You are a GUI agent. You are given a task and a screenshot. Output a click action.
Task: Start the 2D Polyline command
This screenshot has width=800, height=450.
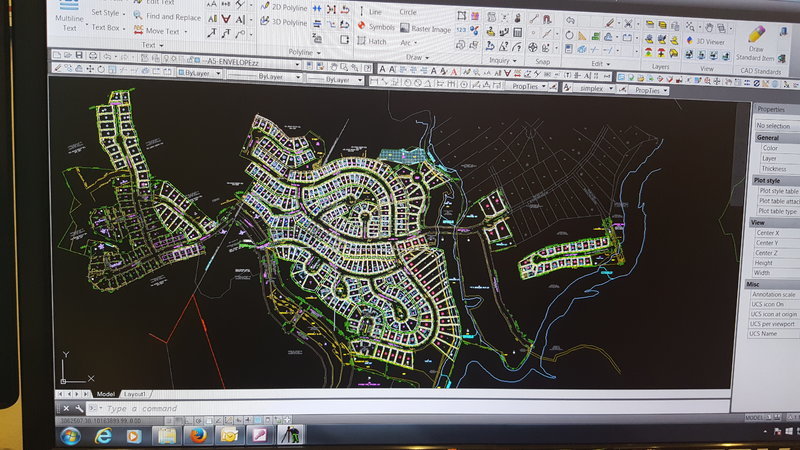284,7
